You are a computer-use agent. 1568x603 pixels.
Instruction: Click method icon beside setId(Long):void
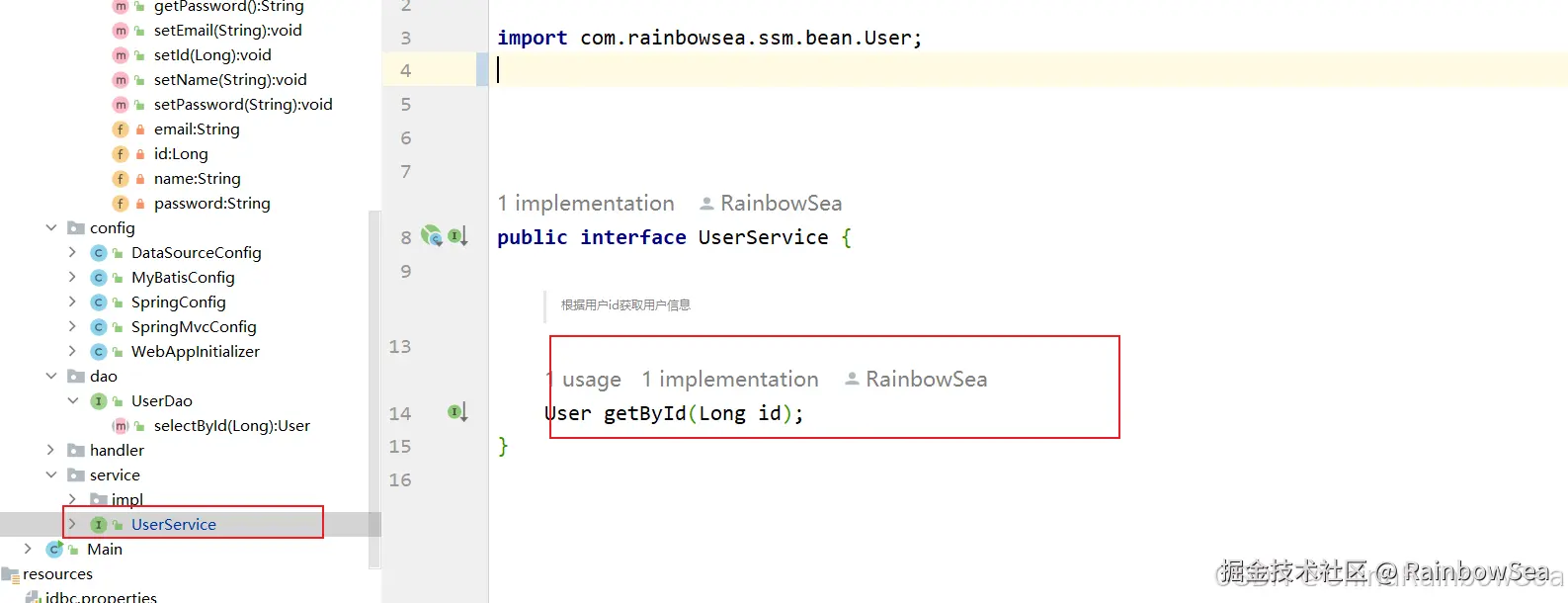[121, 55]
